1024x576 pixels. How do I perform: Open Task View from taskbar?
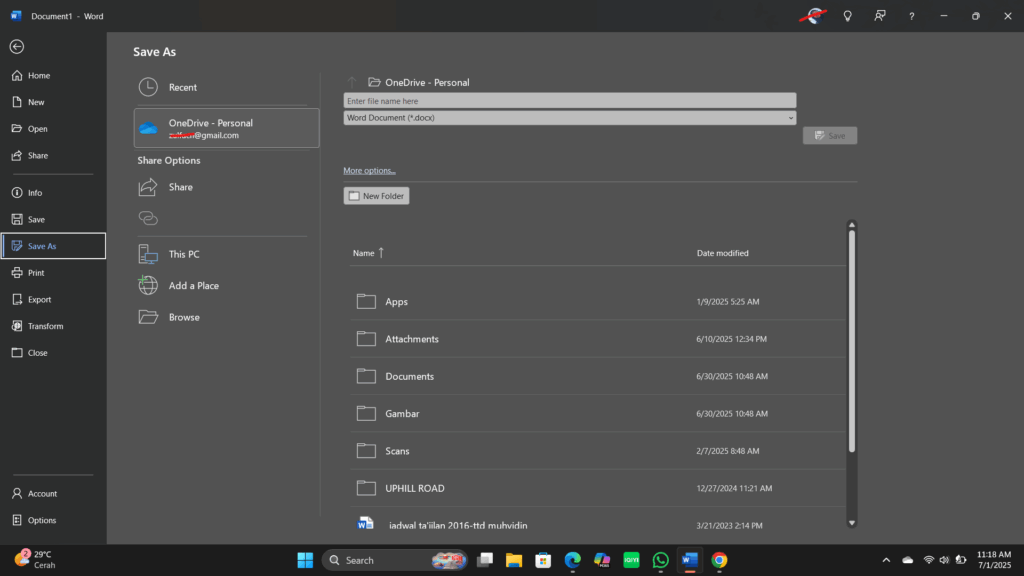click(x=485, y=560)
